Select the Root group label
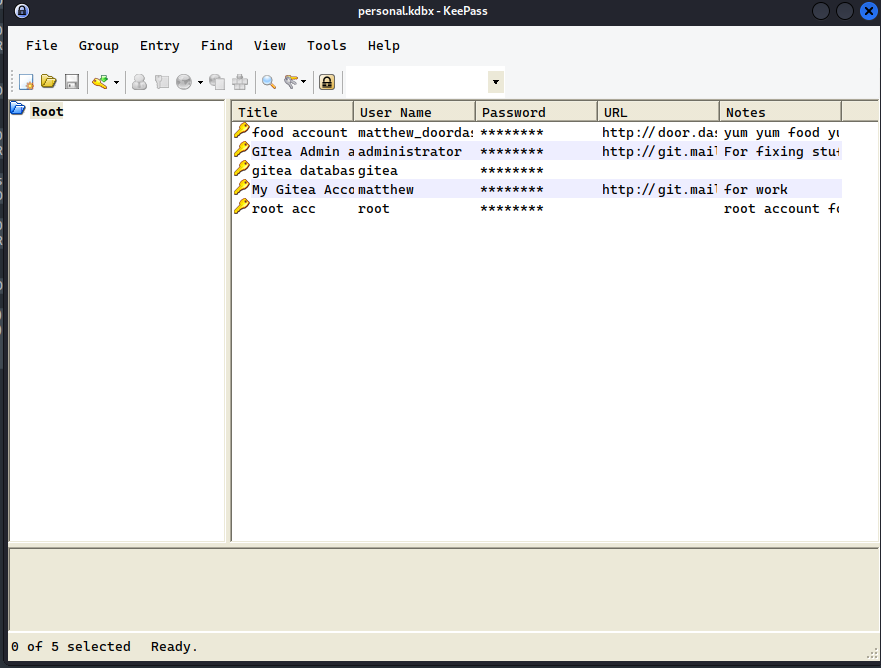Image resolution: width=881 pixels, height=668 pixels. 47,112
